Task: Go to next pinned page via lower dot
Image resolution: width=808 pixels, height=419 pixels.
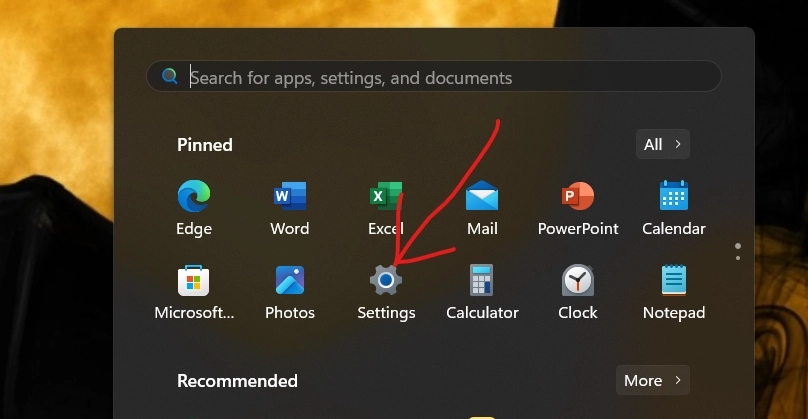Action: 738,258
